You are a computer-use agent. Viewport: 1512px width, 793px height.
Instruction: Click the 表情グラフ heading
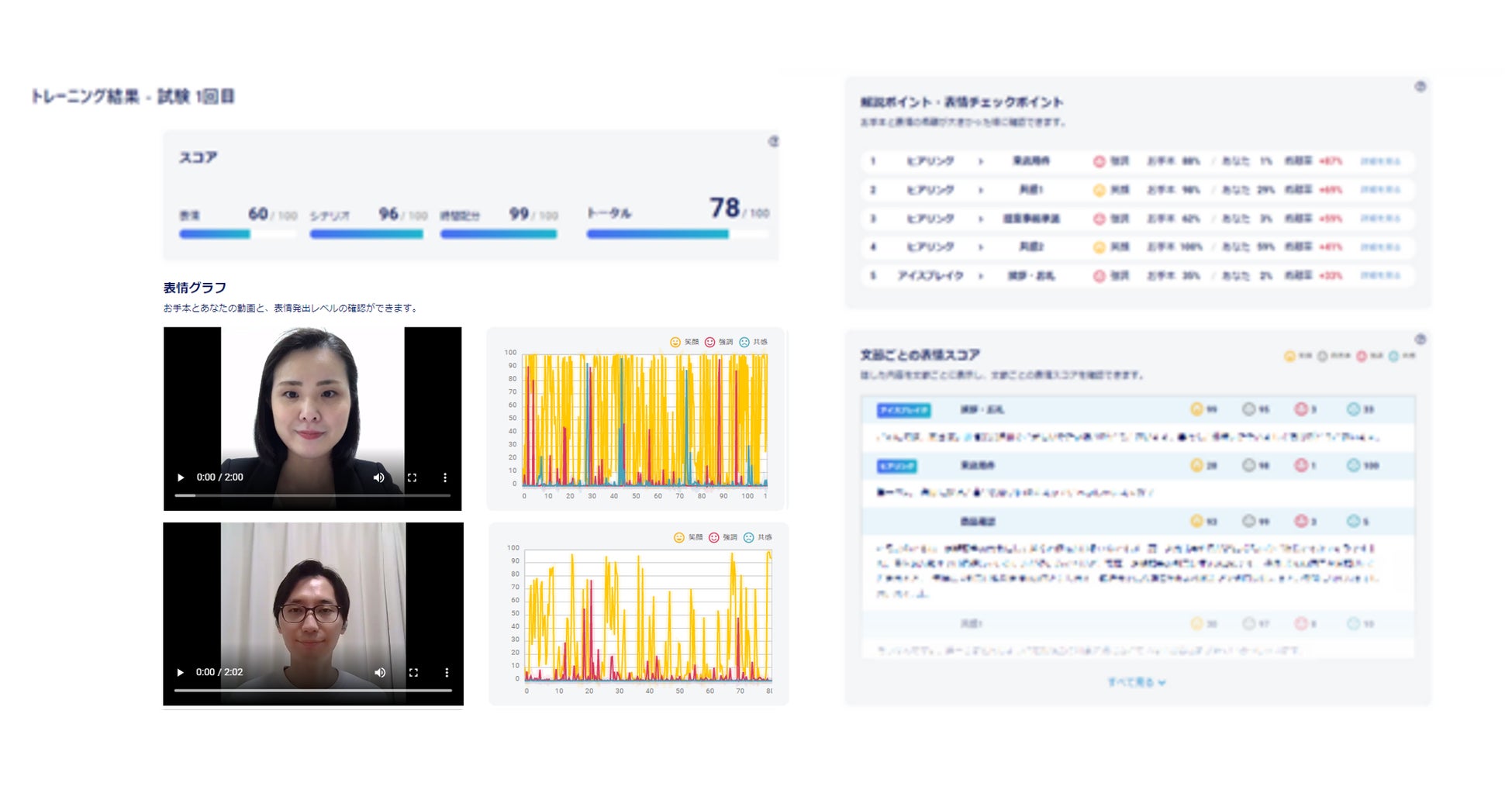194,288
